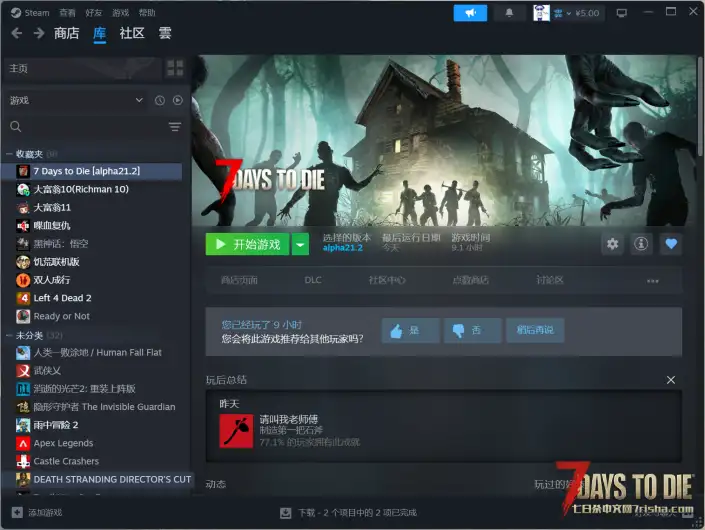Screen dimensions: 705x530
Task: Click thumbs-down do not recommend button
Action: (472, 330)
